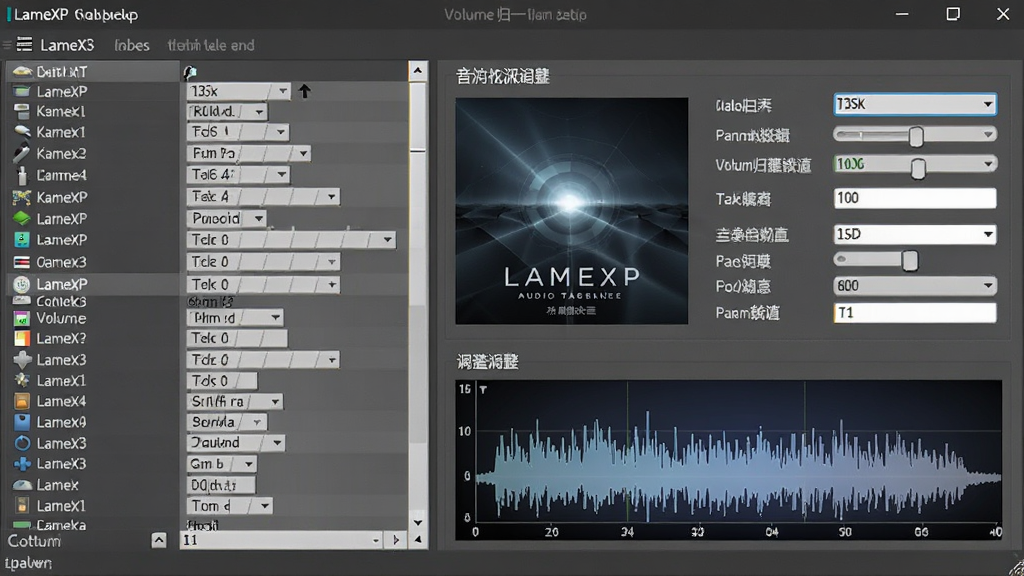Open the LameX3 menu
Screen dimensions: 1024x576
67,45
